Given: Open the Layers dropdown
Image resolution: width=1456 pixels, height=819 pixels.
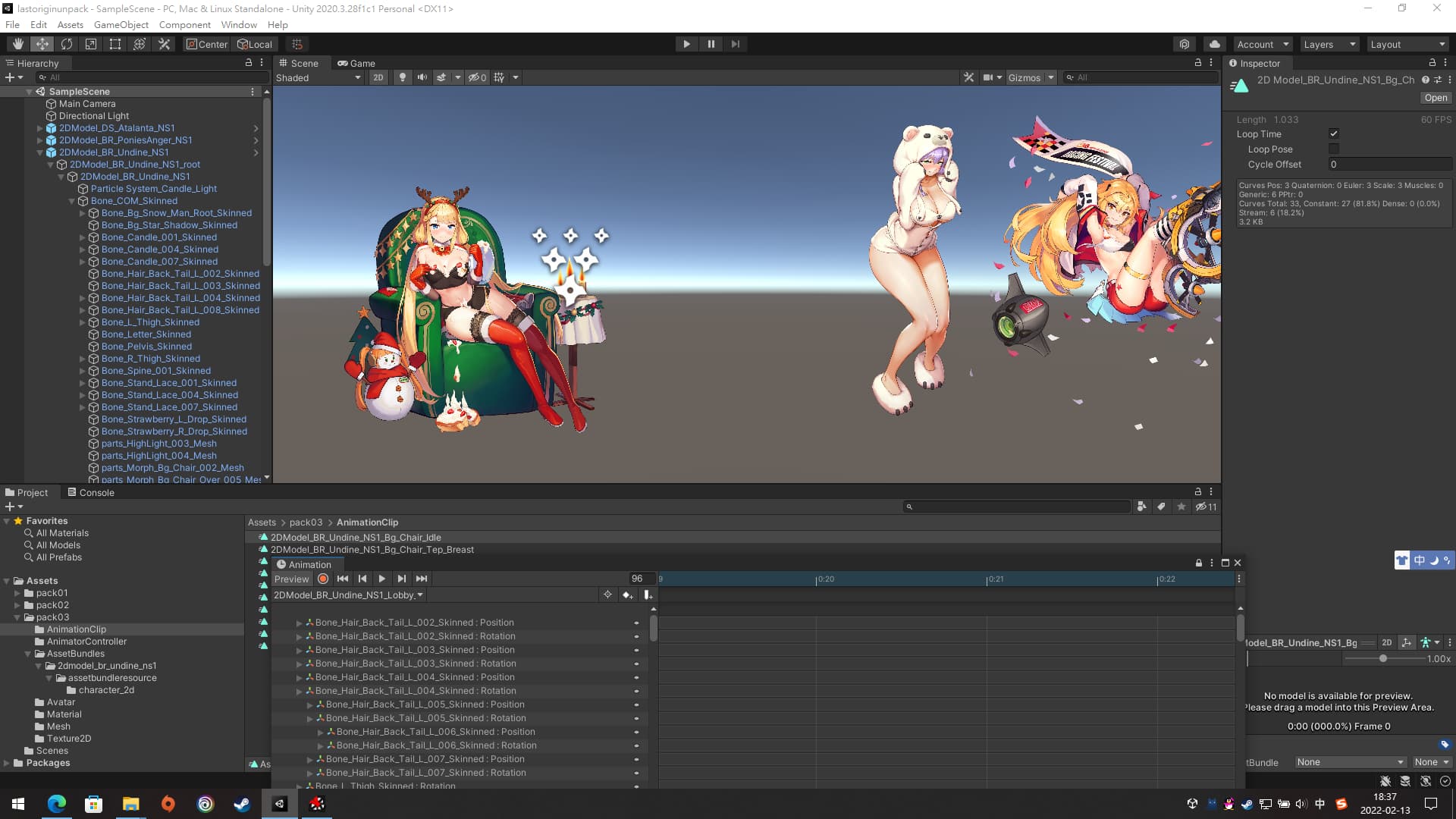Looking at the screenshot, I should (1329, 44).
